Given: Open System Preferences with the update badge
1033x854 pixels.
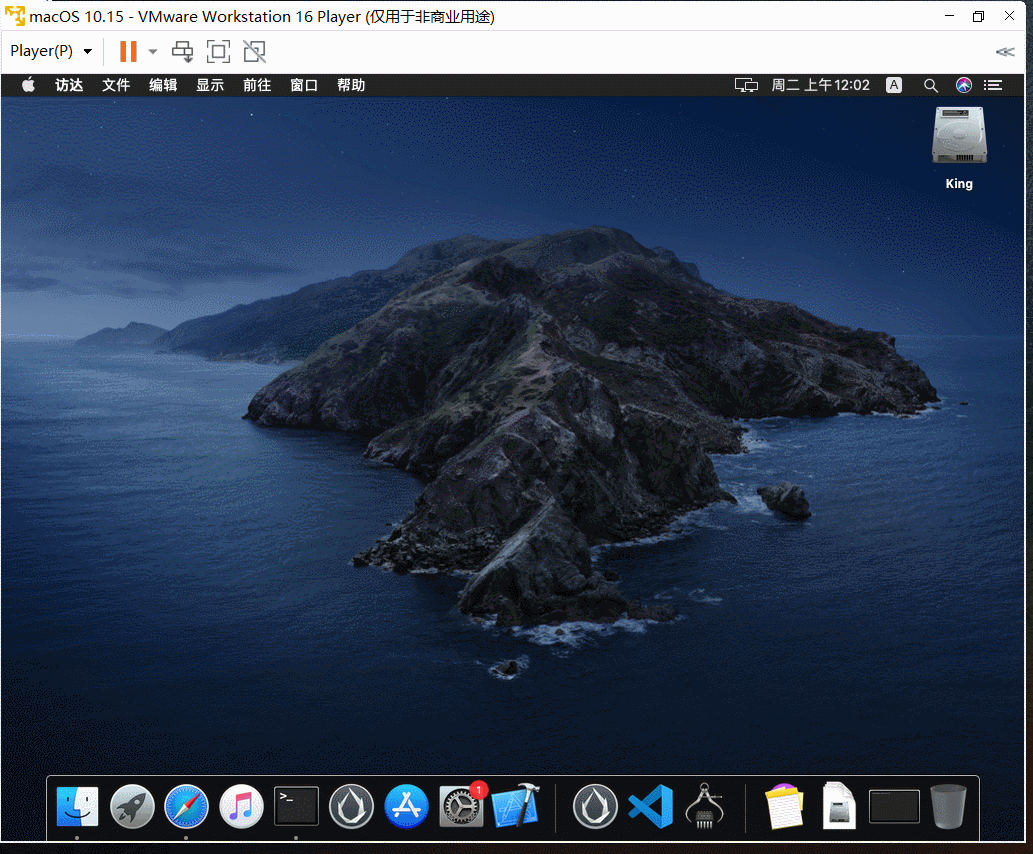Looking at the screenshot, I should [462, 805].
